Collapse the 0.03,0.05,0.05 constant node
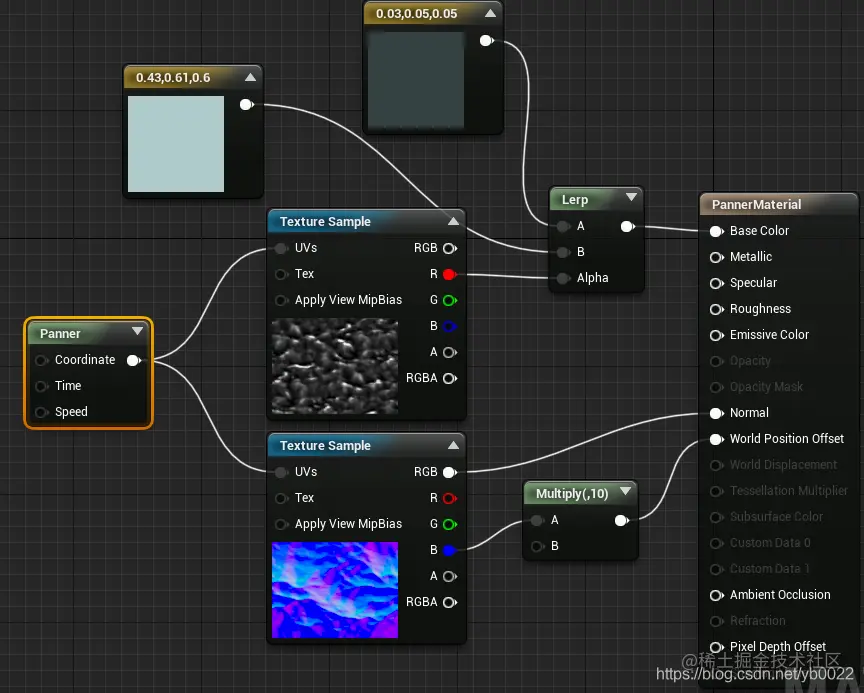This screenshot has height=693, width=864. (490, 13)
